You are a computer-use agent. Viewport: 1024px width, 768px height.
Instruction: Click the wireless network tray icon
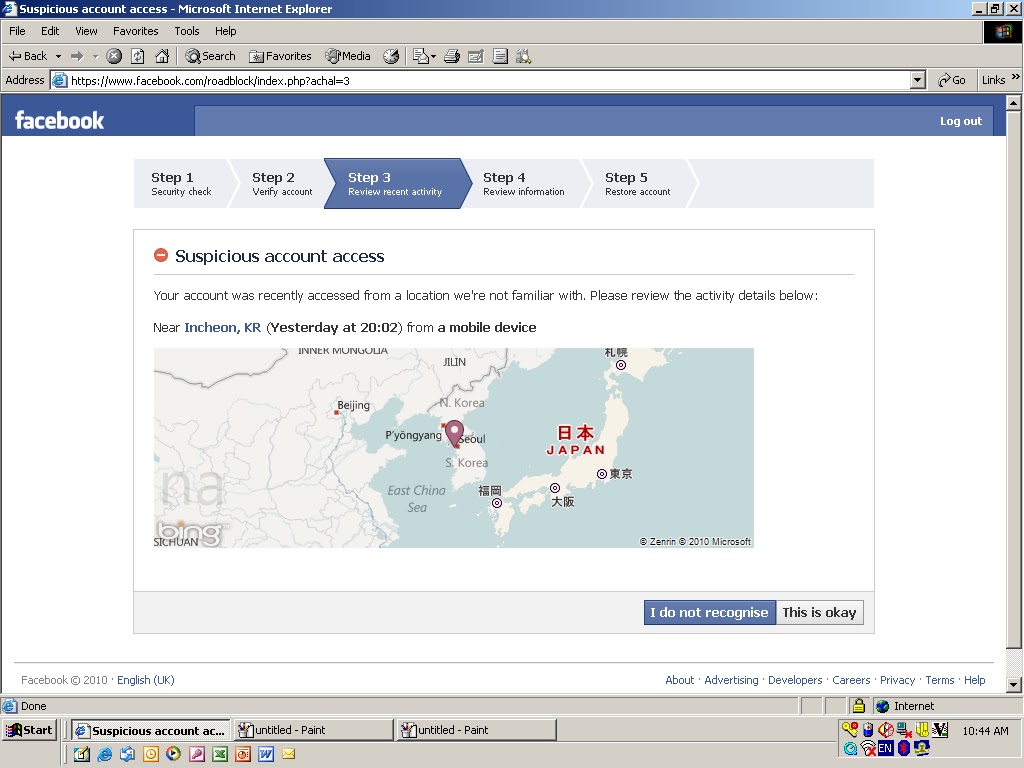pos(868,748)
